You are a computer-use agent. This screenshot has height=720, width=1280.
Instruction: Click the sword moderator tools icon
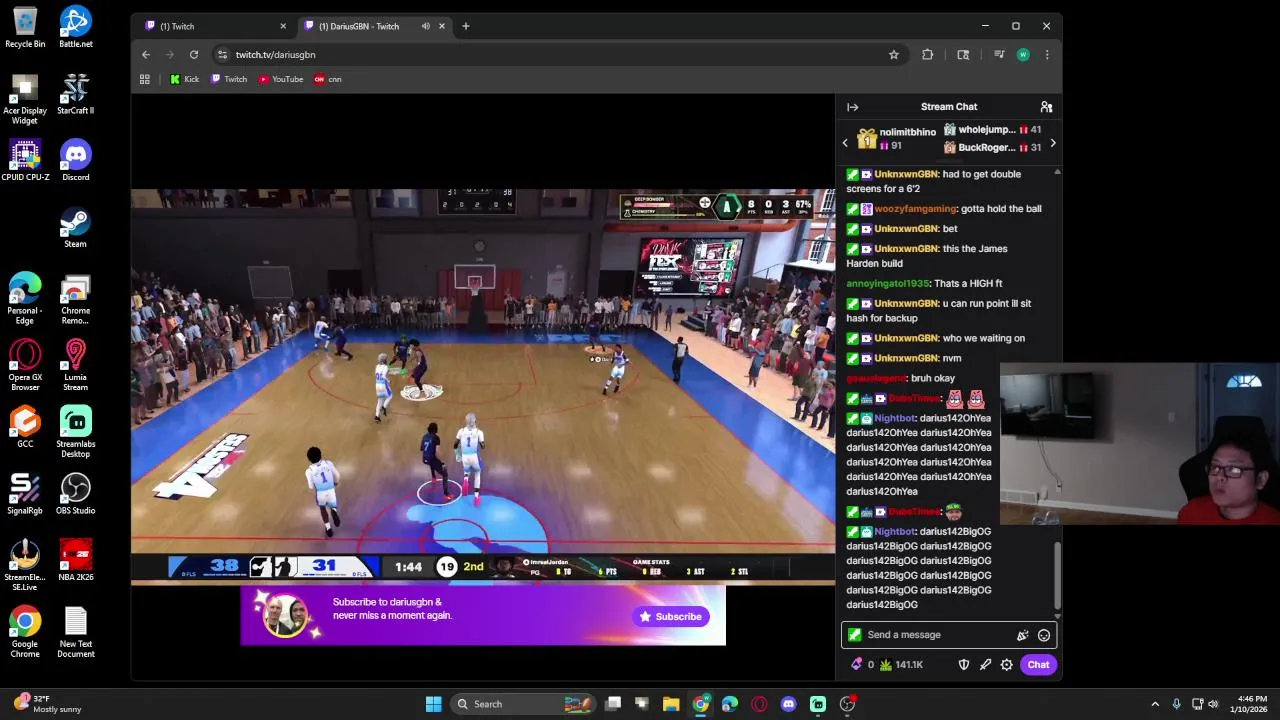[x=985, y=665]
